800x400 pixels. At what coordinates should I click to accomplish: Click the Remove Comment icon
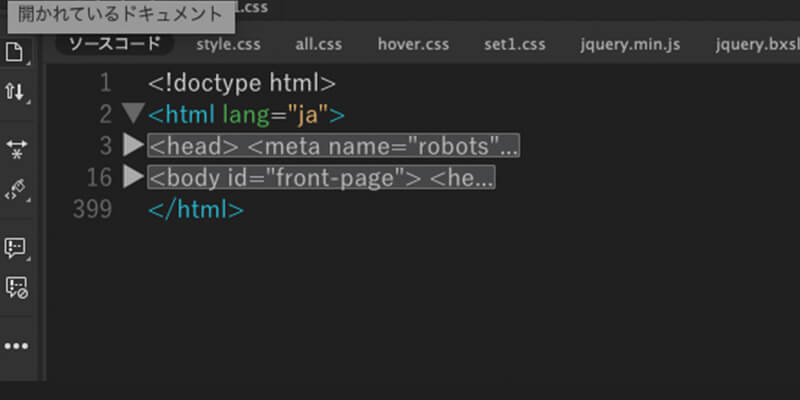[16, 288]
